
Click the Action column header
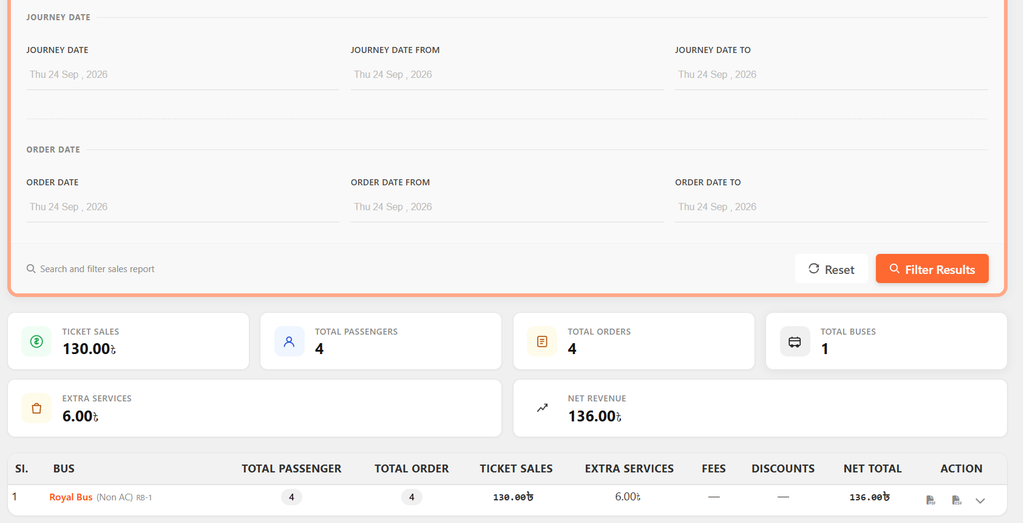pos(961,469)
